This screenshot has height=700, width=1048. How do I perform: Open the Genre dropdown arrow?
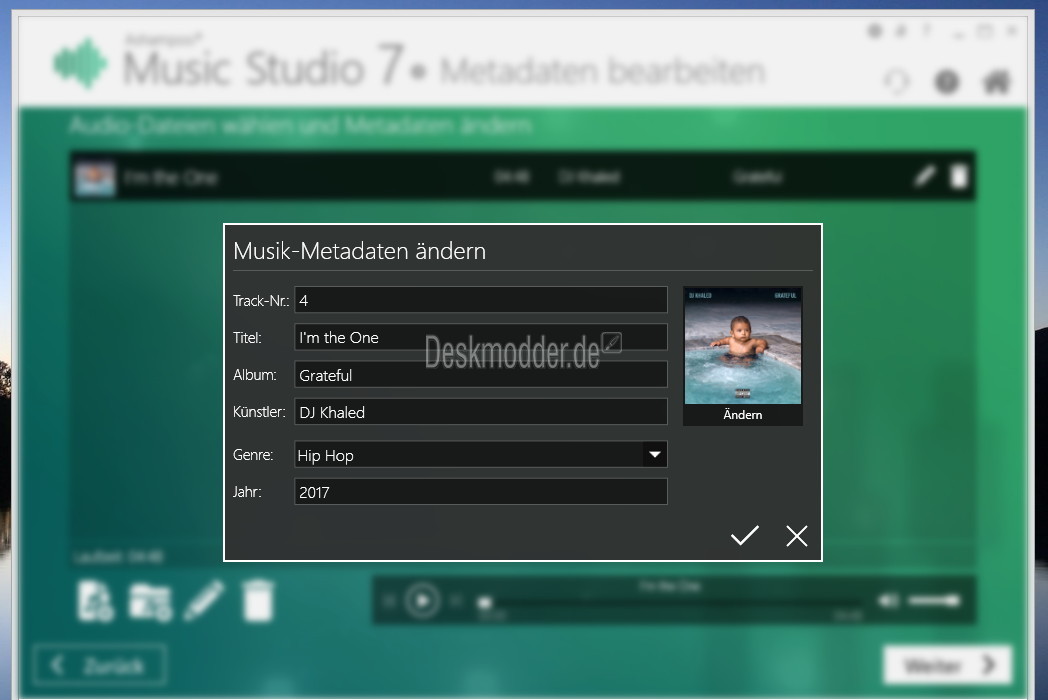tap(655, 455)
